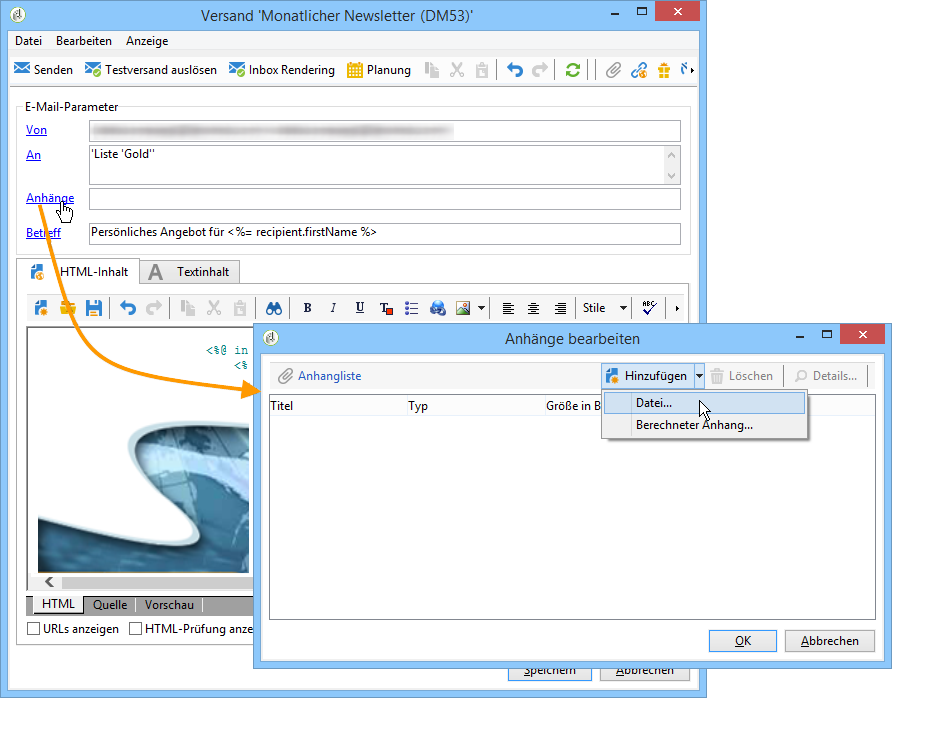Viewport: 926px width, 734px height.
Task: Center align text
Action: pos(533,308)
